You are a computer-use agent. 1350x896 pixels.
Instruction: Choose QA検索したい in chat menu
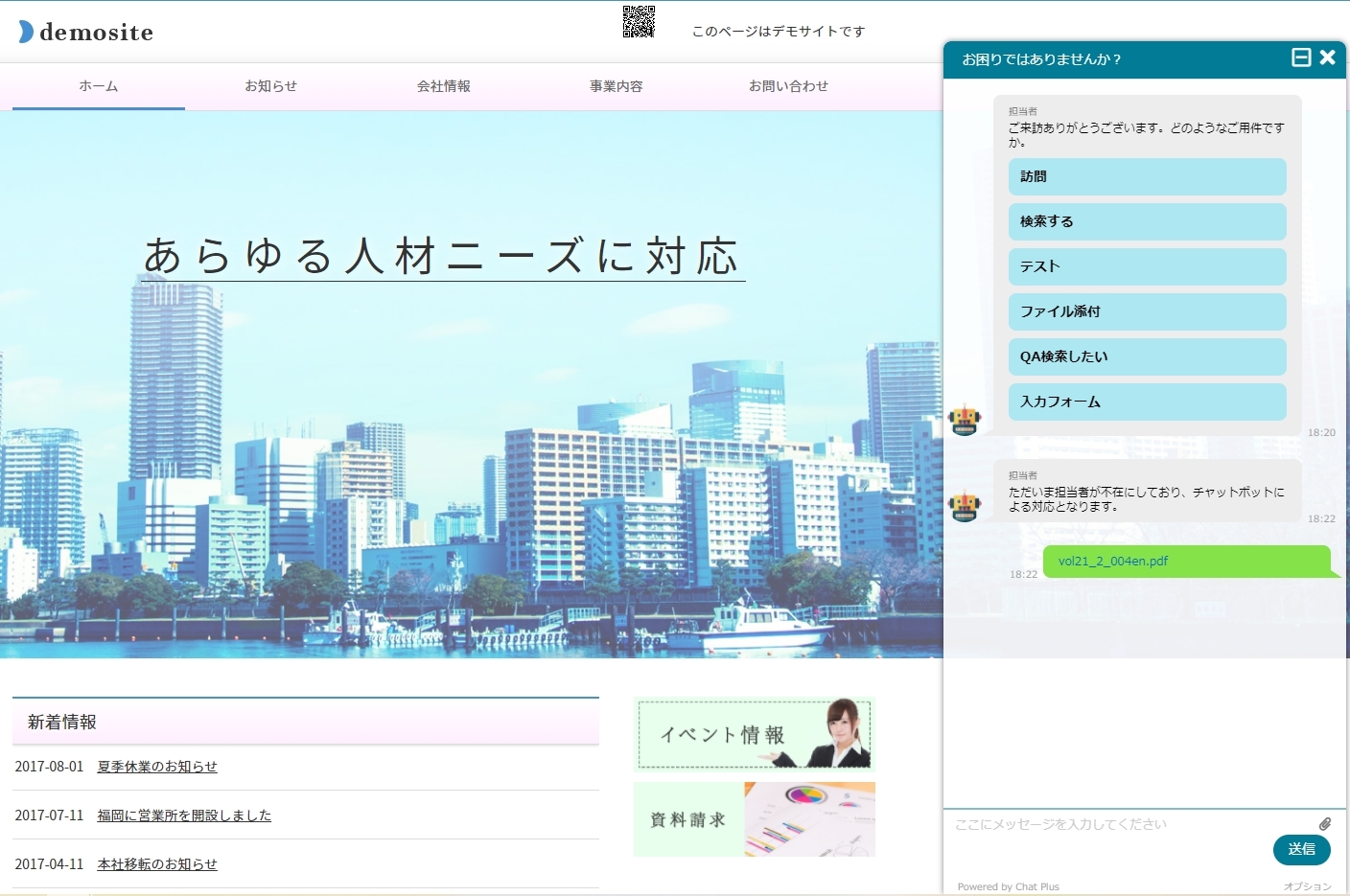click(x=1147, y=356)
